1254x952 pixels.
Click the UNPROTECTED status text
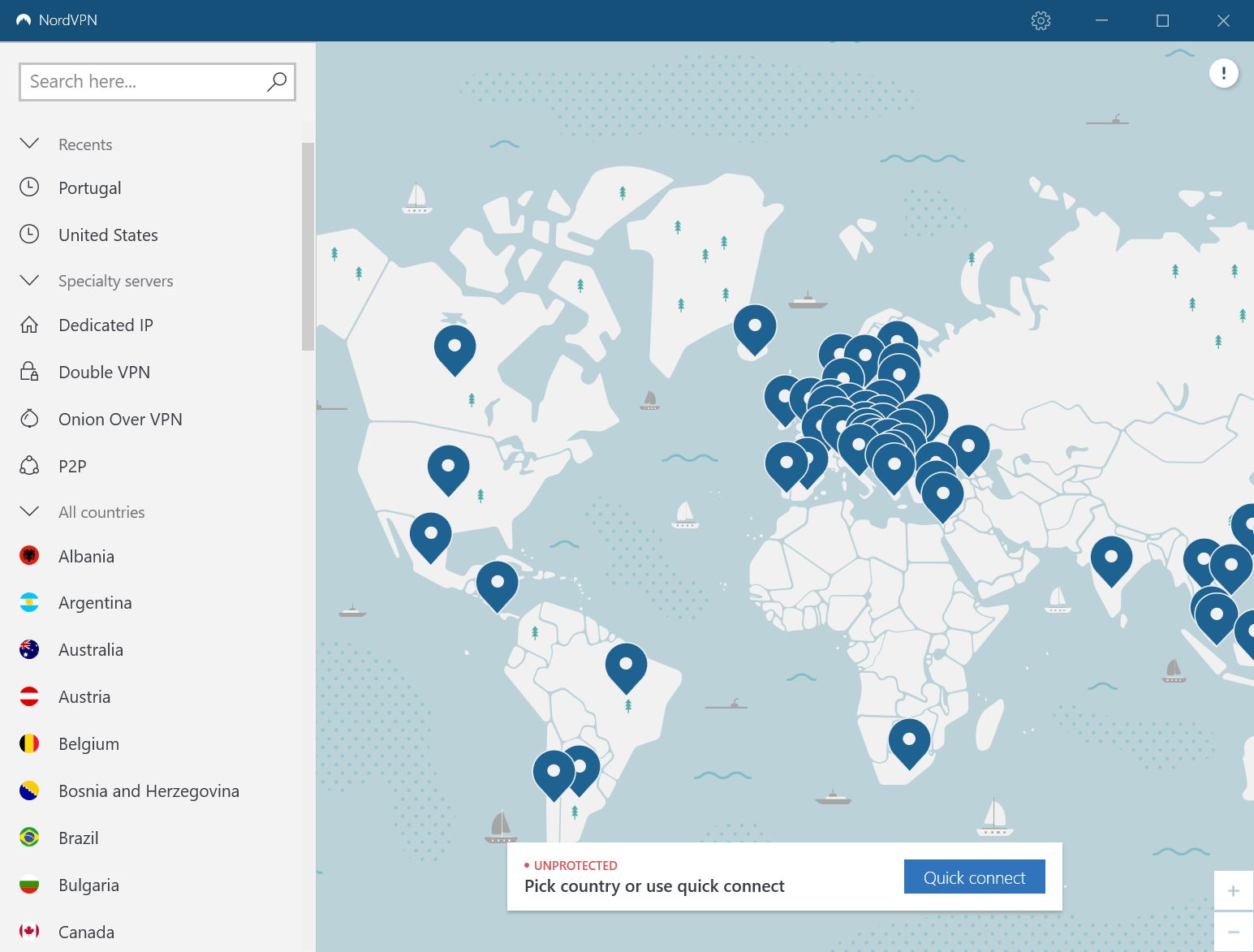click(x=575, y=865)
